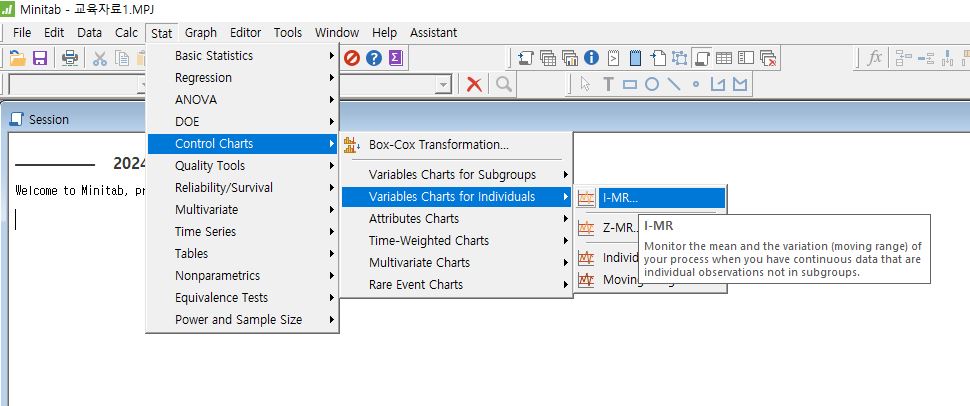Click the History command-prompt icon
The width and height of the screenshot is (970, 406).
pyautogui.click(x=613, y=58)
